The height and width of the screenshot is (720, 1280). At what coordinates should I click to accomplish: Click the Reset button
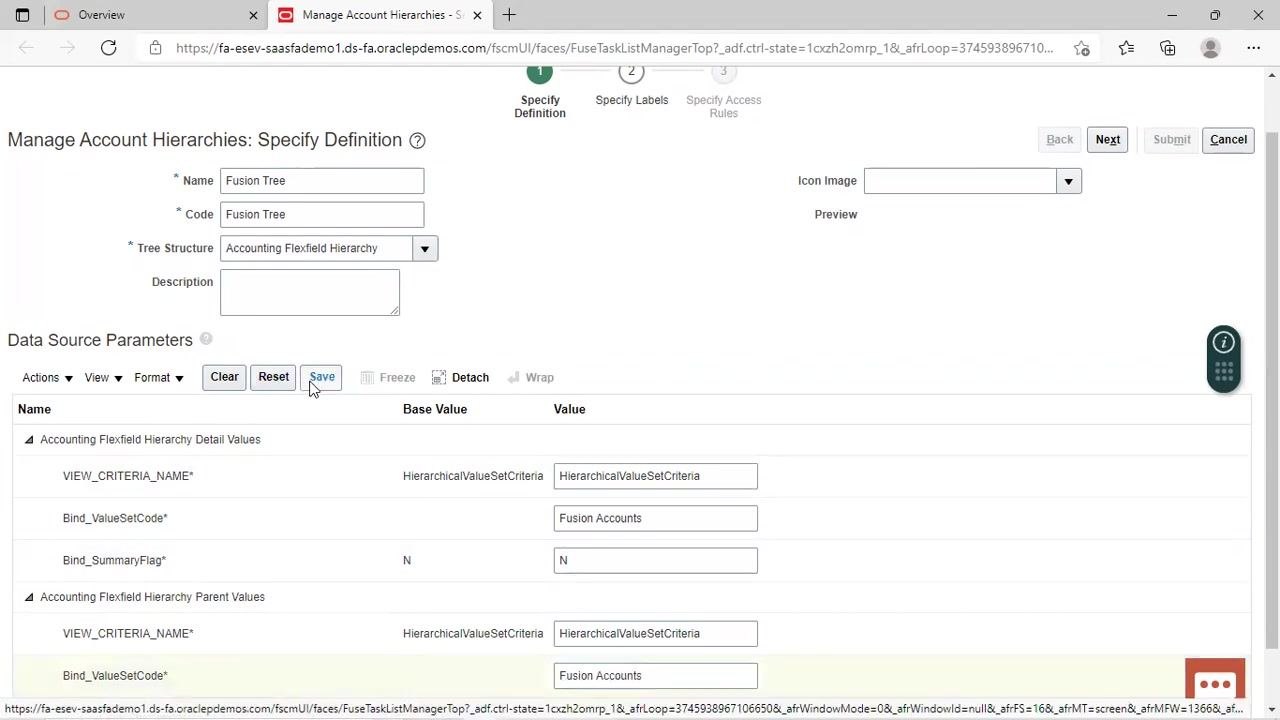[x=273, y=377]
